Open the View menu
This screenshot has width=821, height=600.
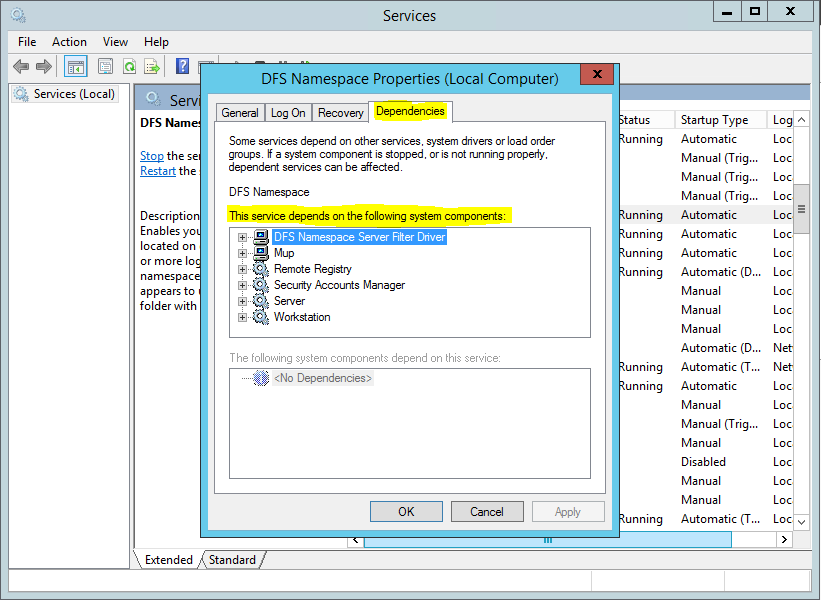point(115,42)
